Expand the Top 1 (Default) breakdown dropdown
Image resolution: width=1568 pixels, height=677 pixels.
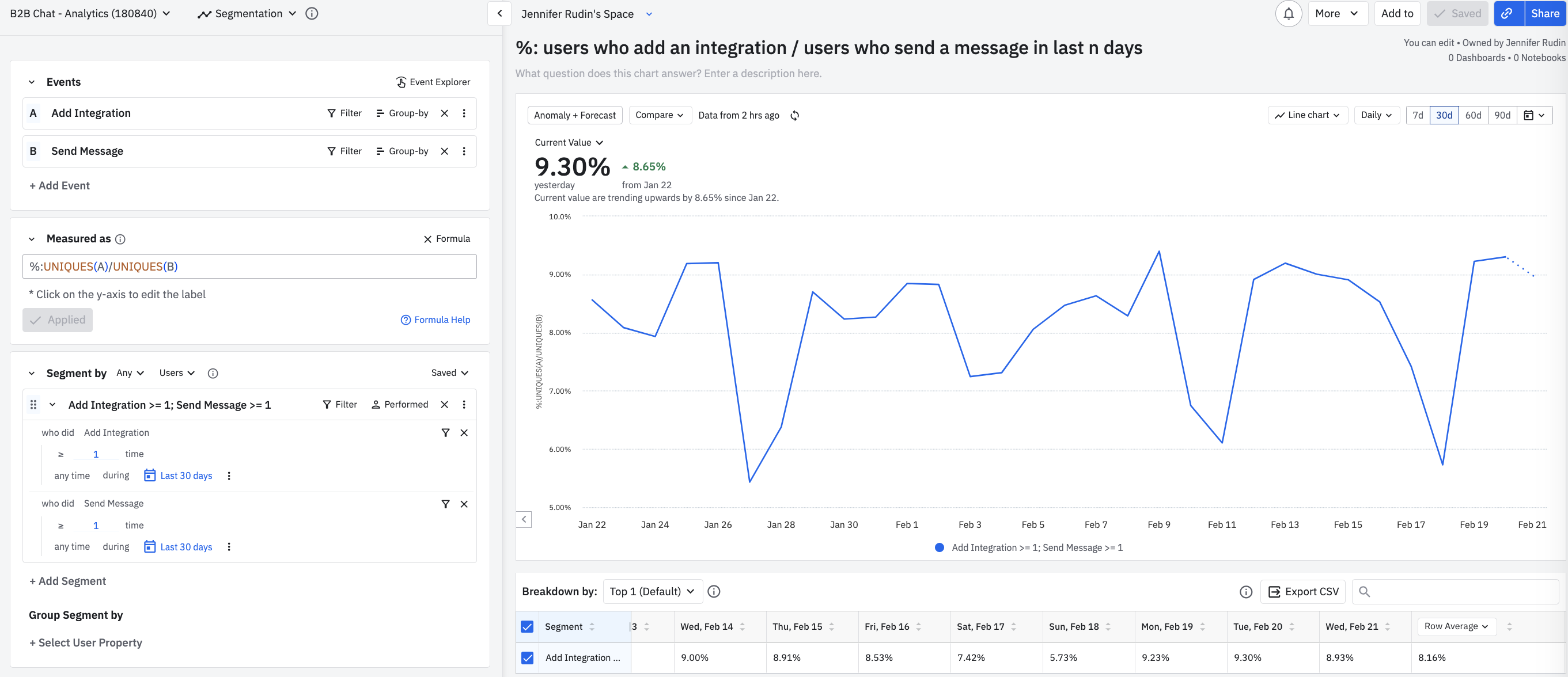click(652, 591)
